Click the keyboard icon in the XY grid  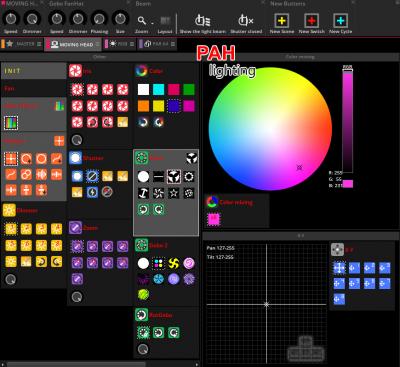tap(306, 349)
